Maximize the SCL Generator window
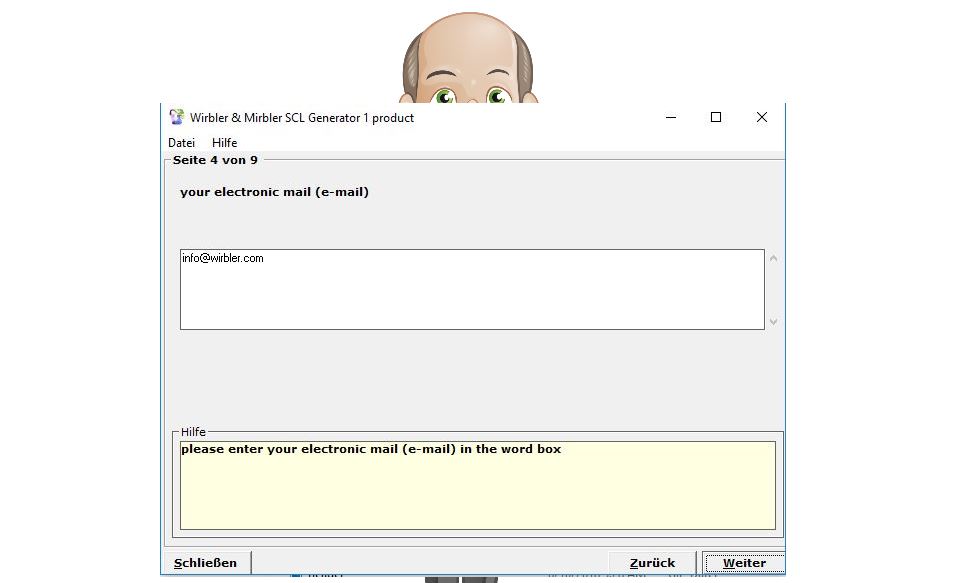 [x=716, y=117]
